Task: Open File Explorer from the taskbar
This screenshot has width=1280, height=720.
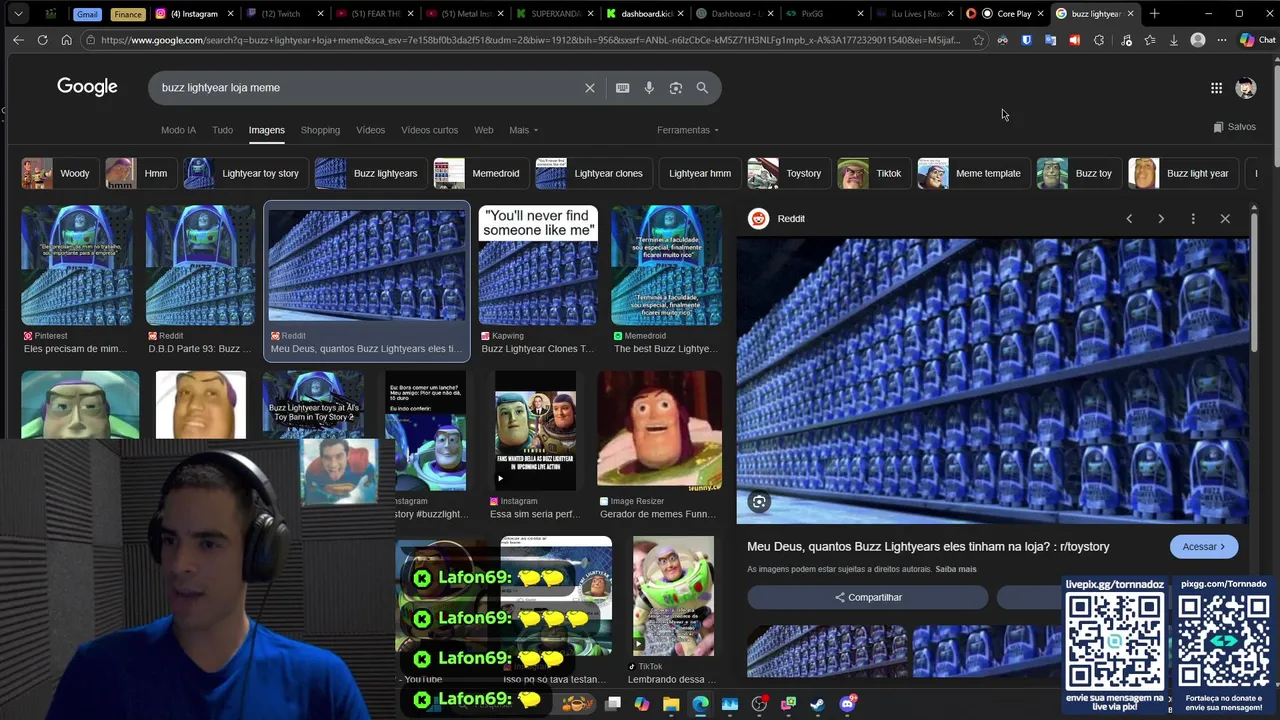Action: point(671,704)
